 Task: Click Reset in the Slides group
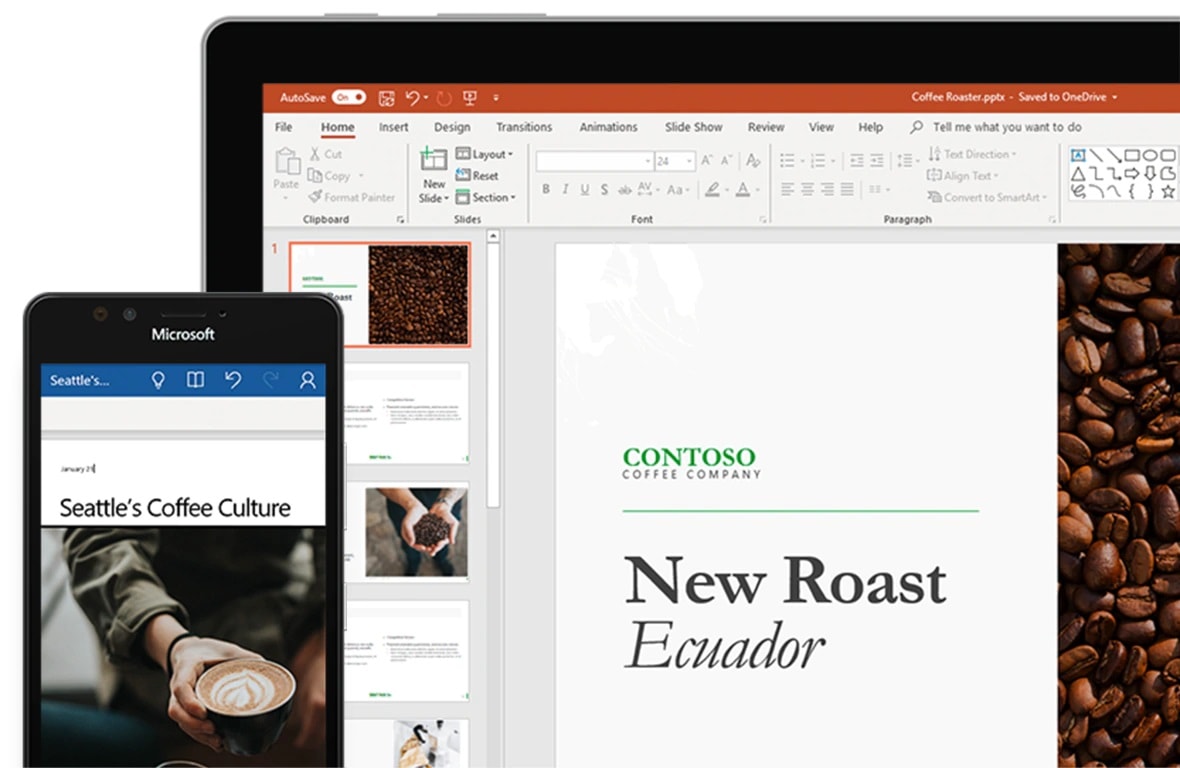(477, 175)
